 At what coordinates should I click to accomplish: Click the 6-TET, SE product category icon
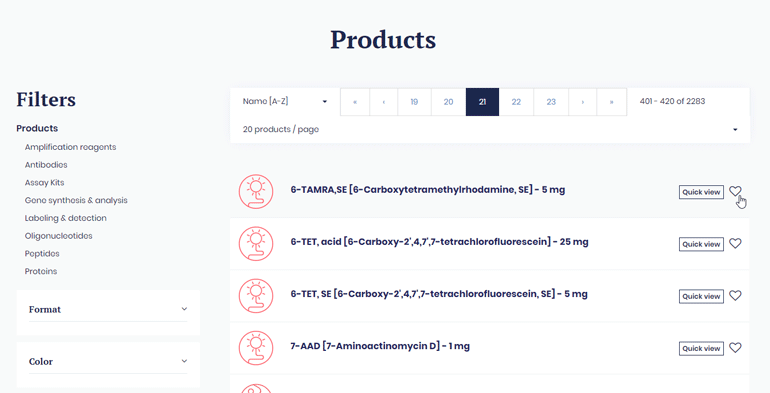coord(256,295)
